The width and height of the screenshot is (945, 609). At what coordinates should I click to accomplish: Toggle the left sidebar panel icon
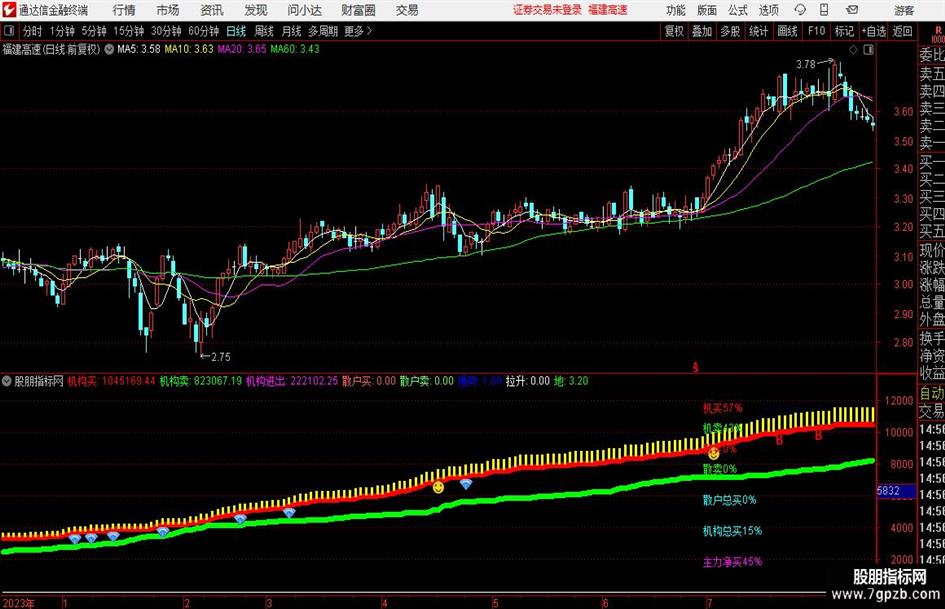pyautogui.click(x=8, y=31)
